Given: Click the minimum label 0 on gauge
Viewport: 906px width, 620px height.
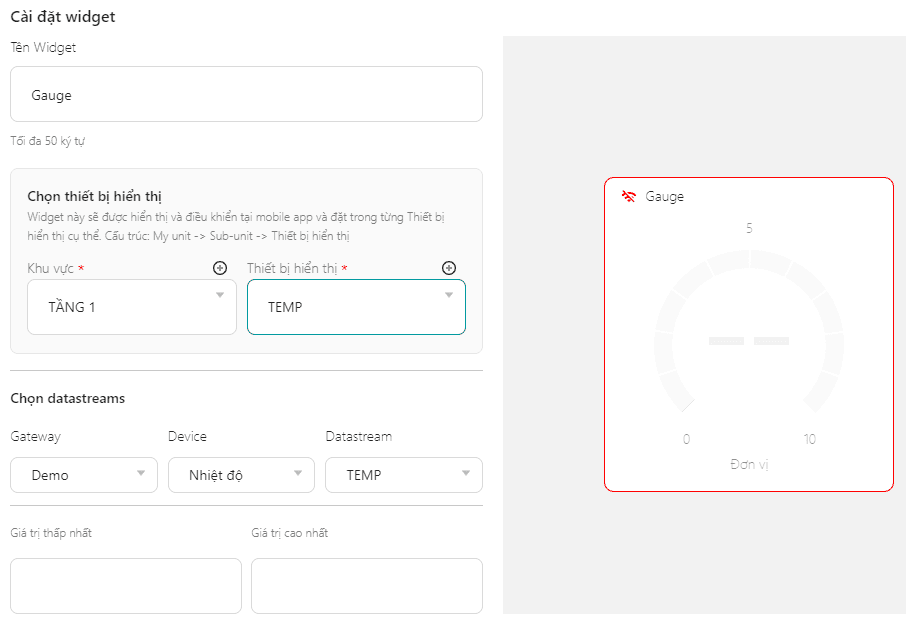Looking at the screenshot, I should click(x=686, y=439).
